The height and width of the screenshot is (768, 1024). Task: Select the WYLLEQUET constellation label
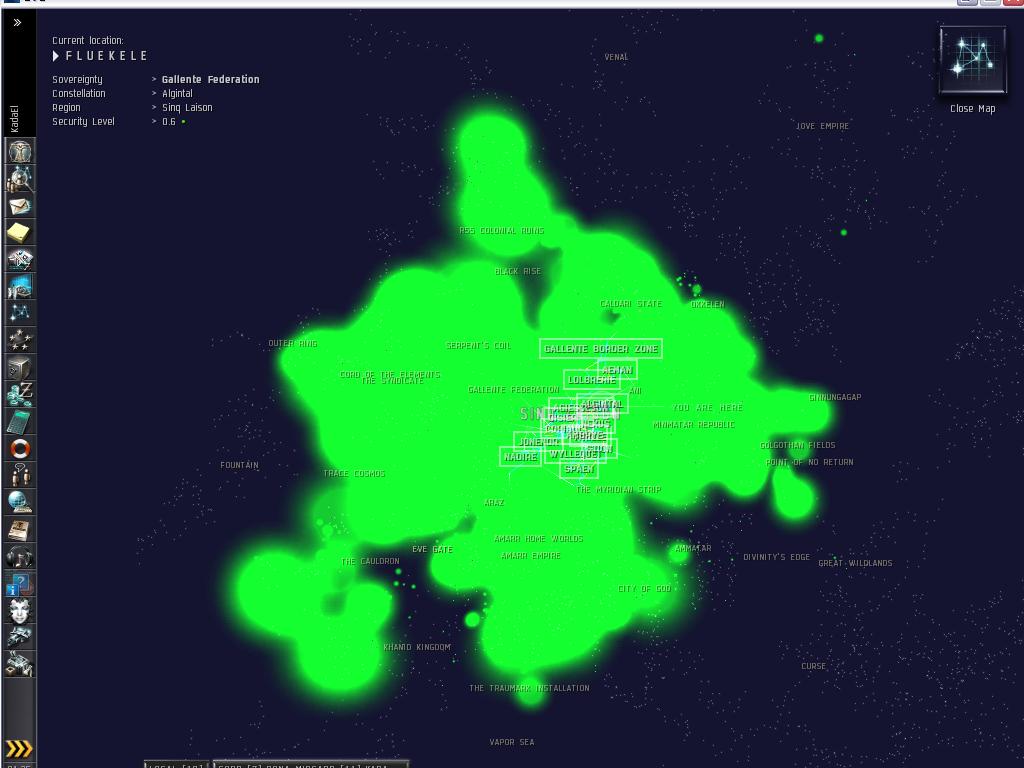tap(574, 453)
